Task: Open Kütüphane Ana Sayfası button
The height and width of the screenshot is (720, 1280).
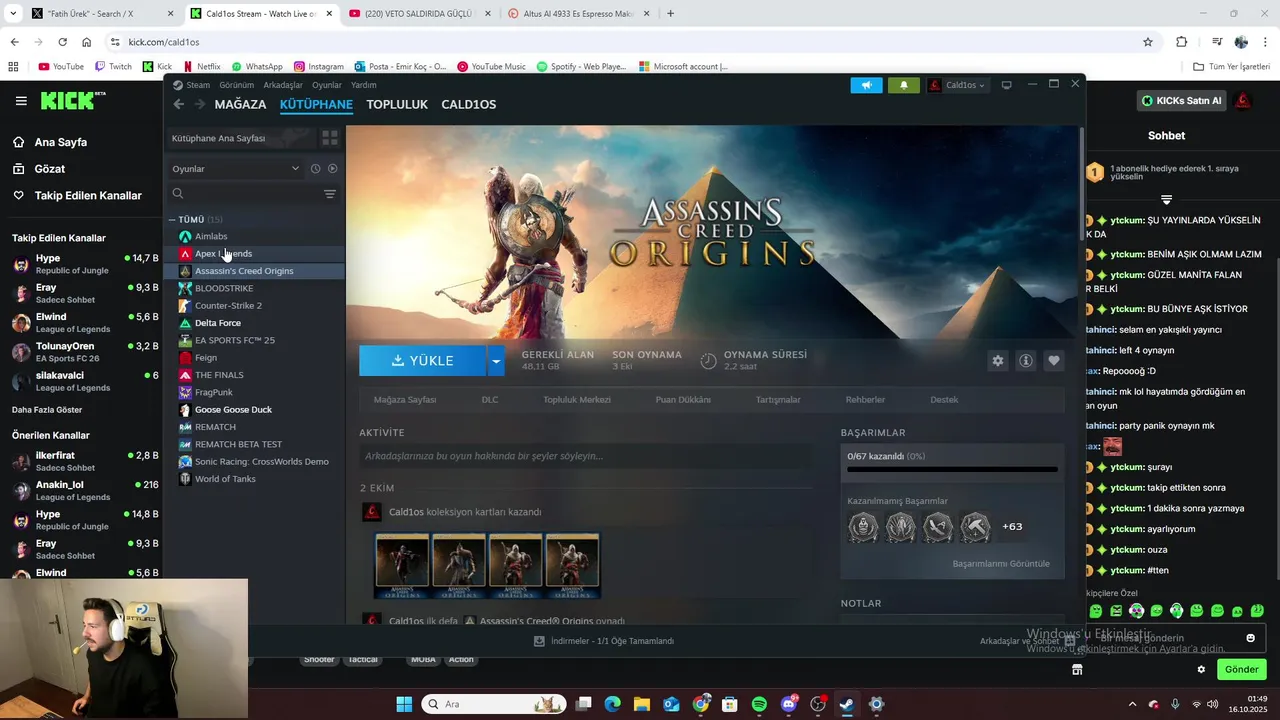Action: [240, 138]
